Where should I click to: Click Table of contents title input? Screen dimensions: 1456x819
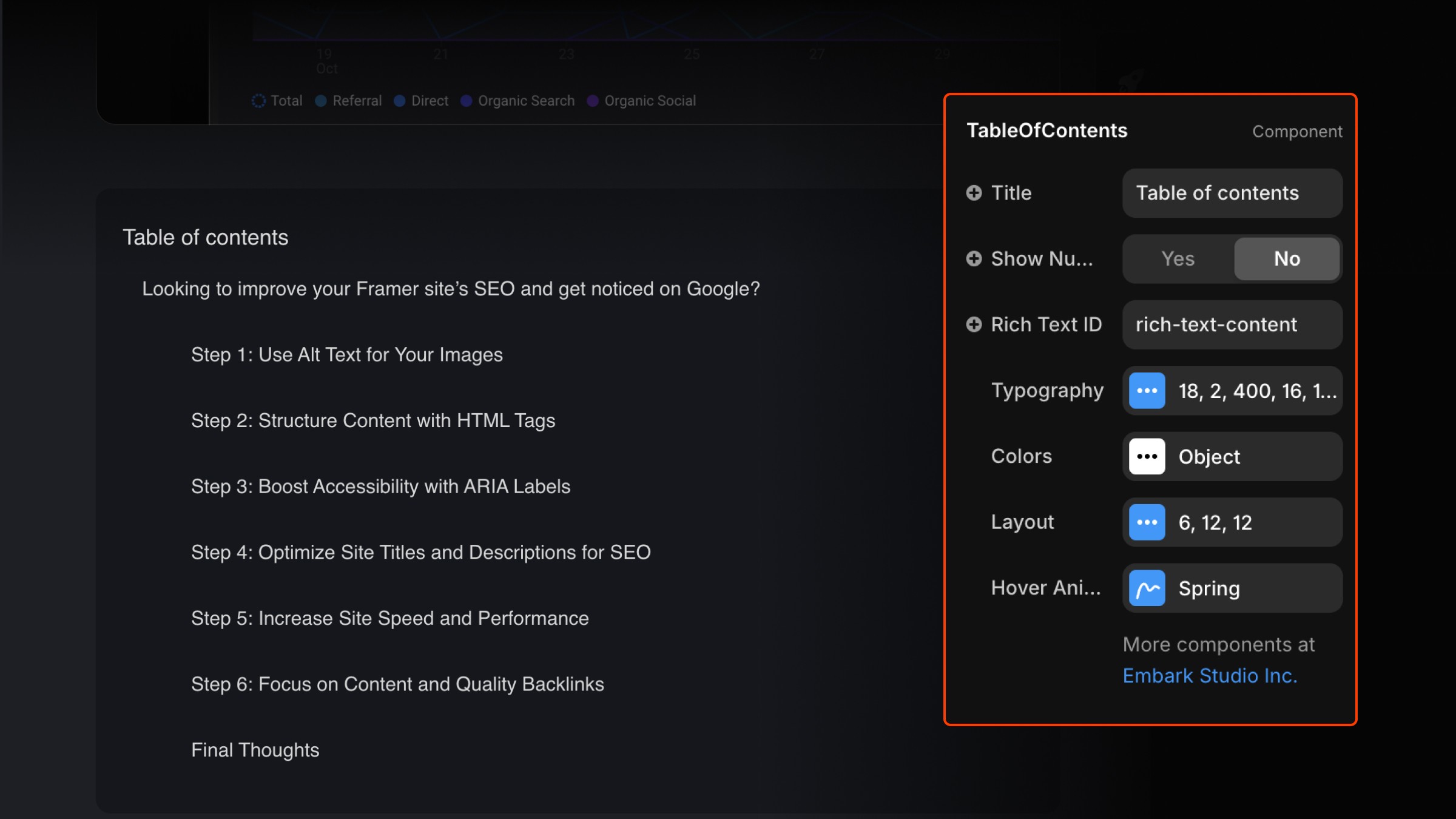1232,193
